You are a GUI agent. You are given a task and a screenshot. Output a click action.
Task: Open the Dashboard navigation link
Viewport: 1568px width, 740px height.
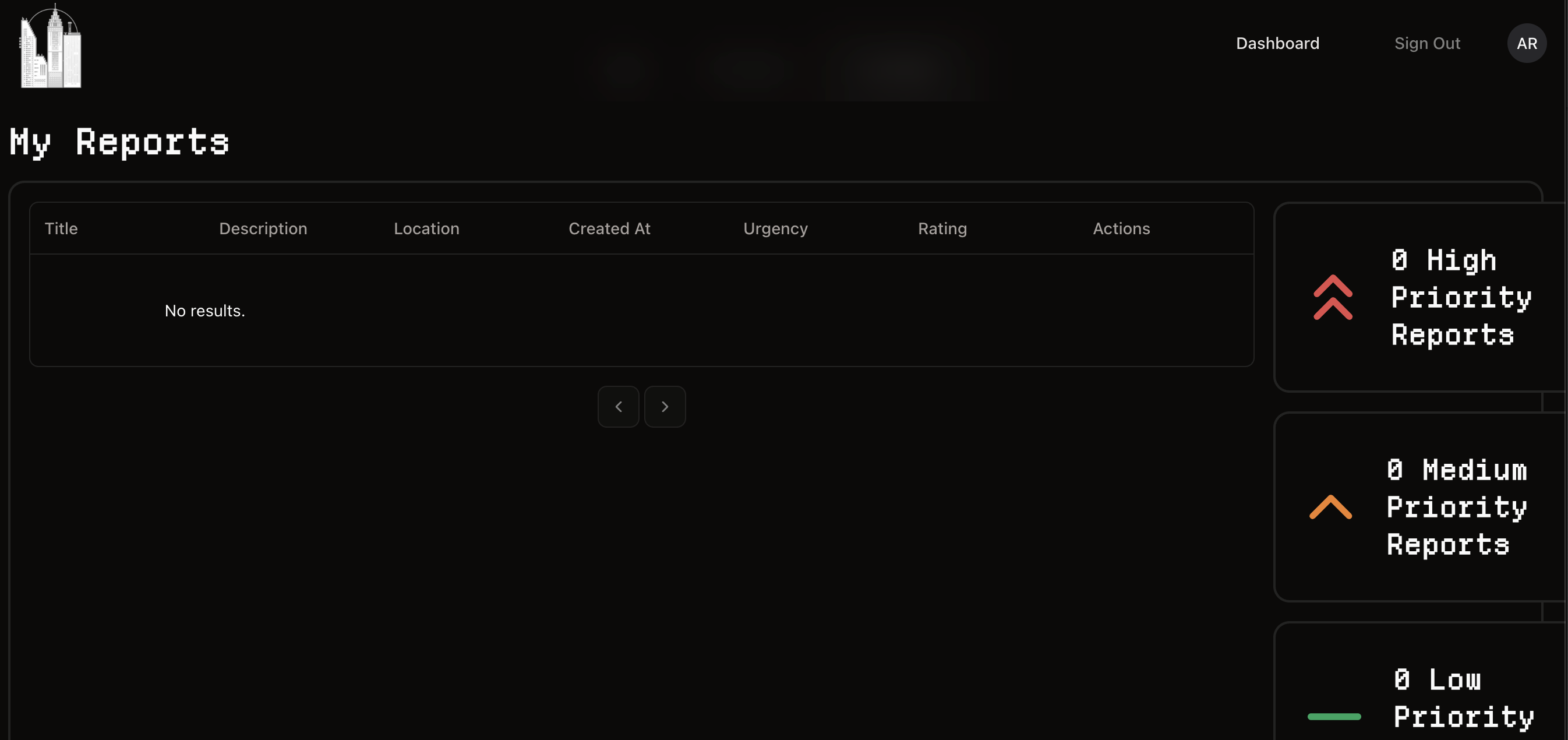[x=1277, y=43]
